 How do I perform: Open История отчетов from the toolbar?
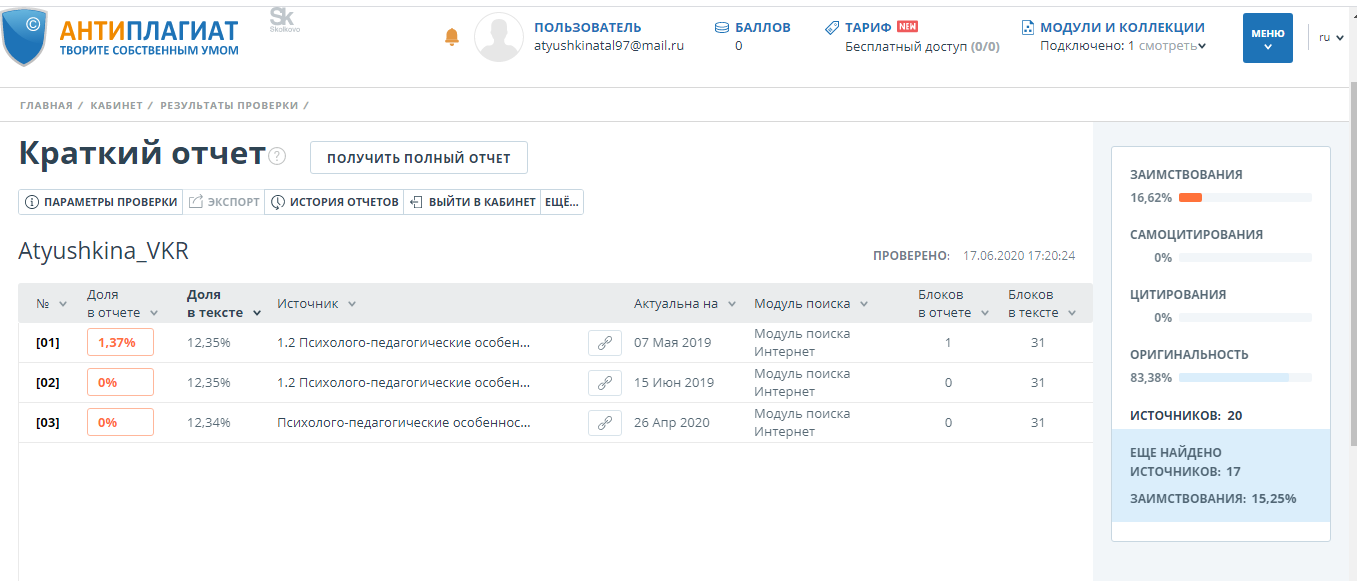(x=334, y=202)
